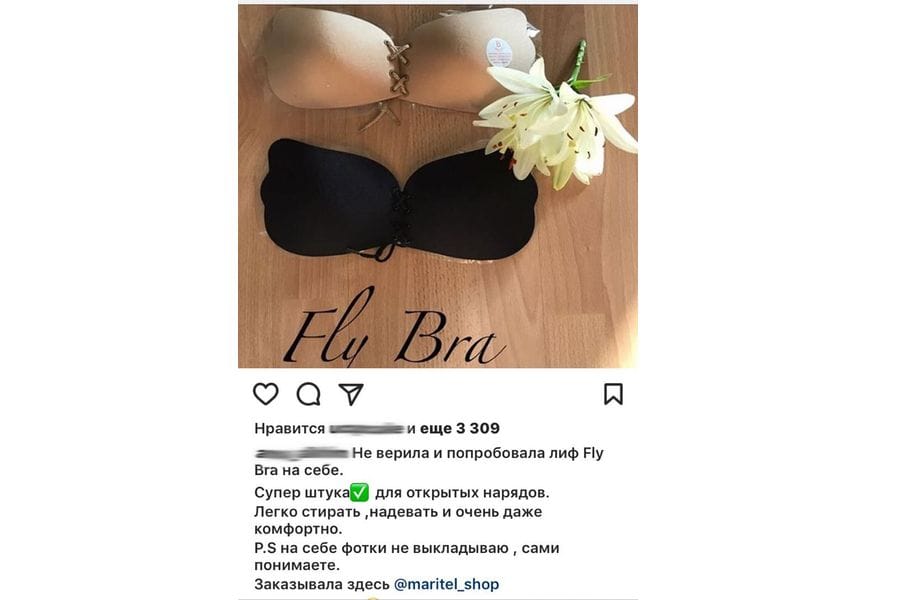910x600 pixels.
Task: Save the post with the bookmark icon
Action: [613, 394]
